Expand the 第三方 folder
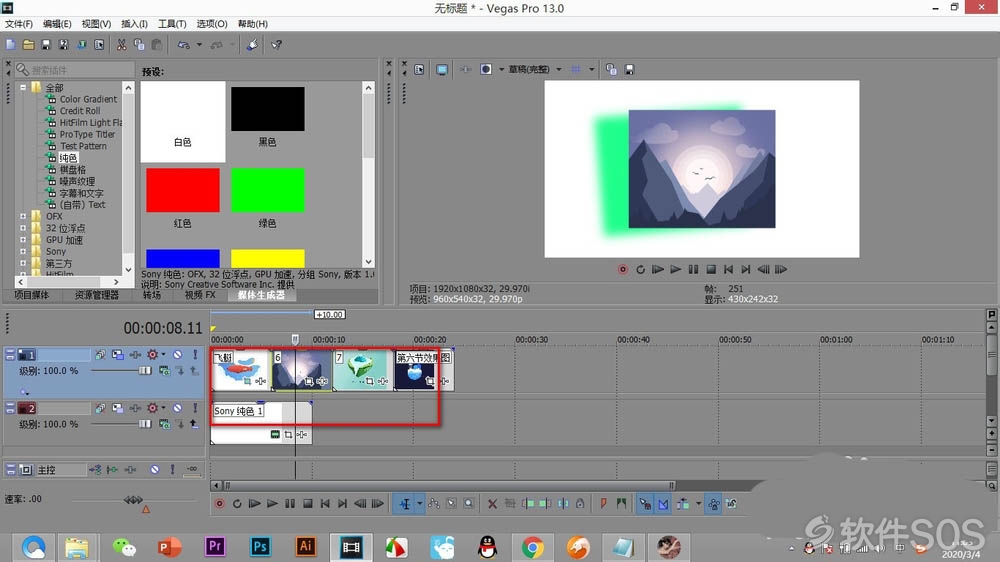This screenshot has width=1000, height=562. pos(23,263)
